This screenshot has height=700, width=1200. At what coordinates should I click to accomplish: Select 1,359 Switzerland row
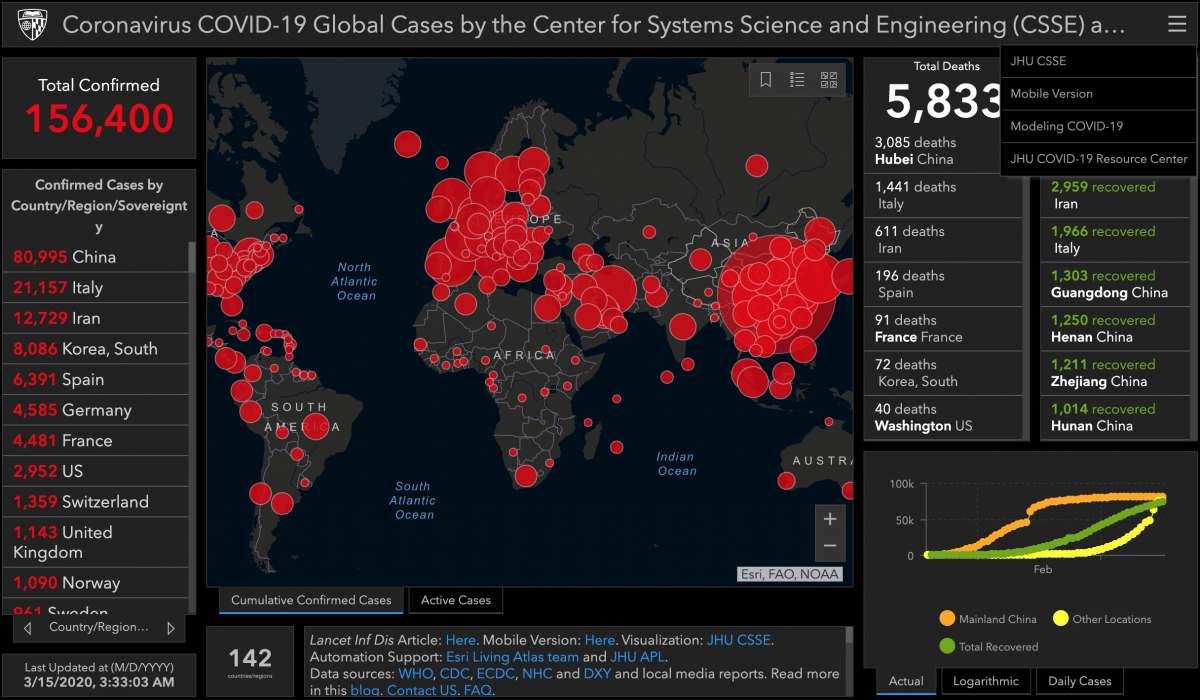[x=95, y=502]
